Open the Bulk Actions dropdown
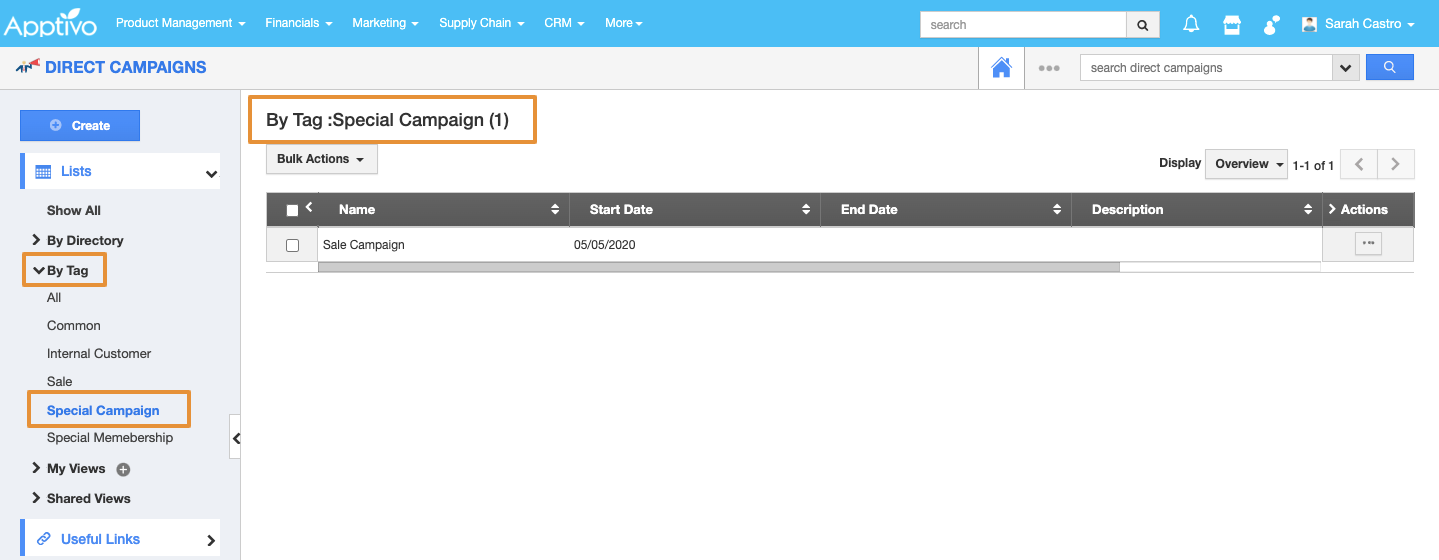 [x=321, y=159]
